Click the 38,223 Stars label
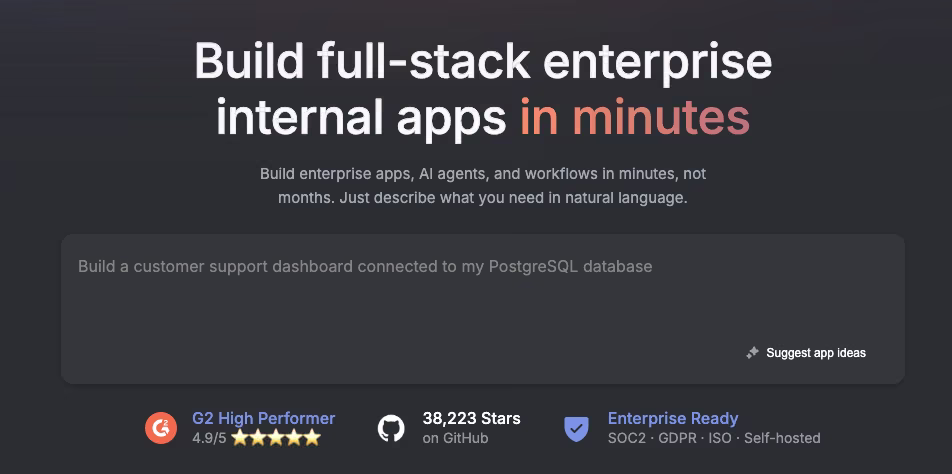The width and height of the screenshot is (952, 474). click(471, 418)
